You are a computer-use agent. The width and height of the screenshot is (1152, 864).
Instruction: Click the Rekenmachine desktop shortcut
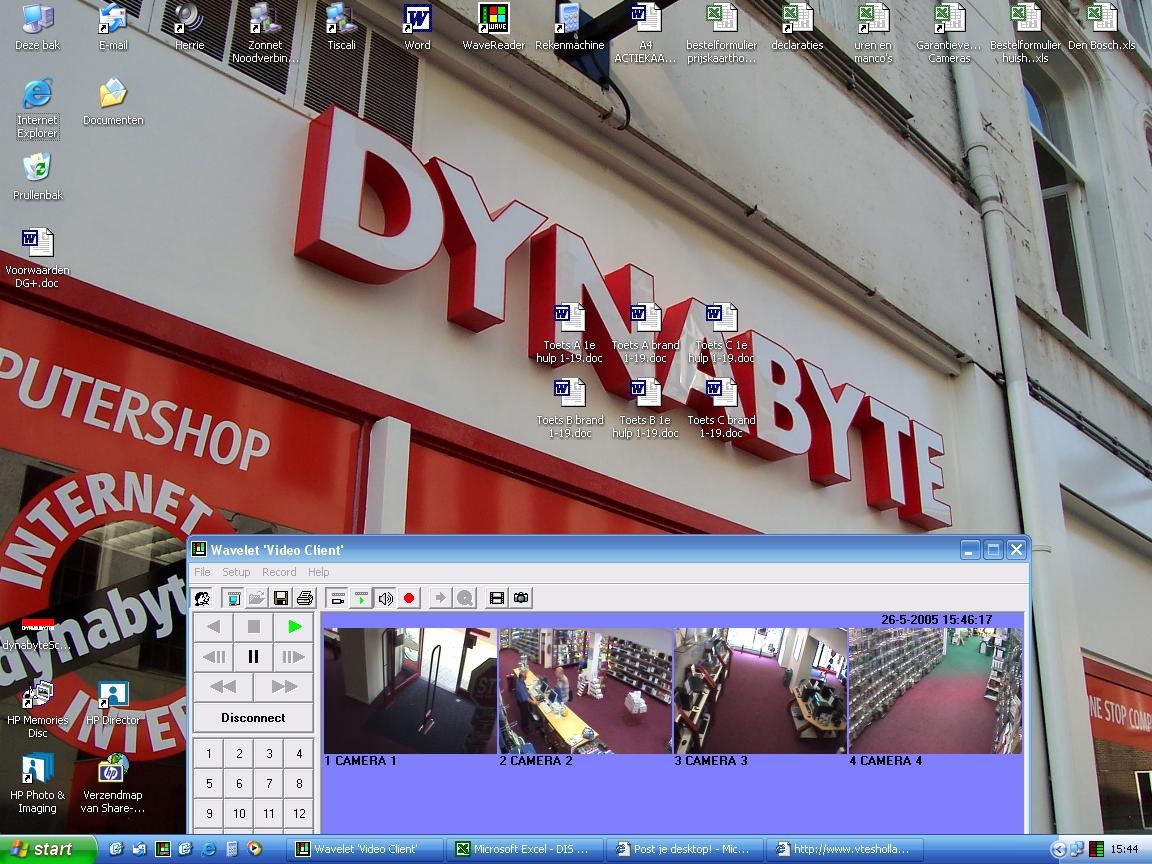pyautogui.click(x=569, y=28)
